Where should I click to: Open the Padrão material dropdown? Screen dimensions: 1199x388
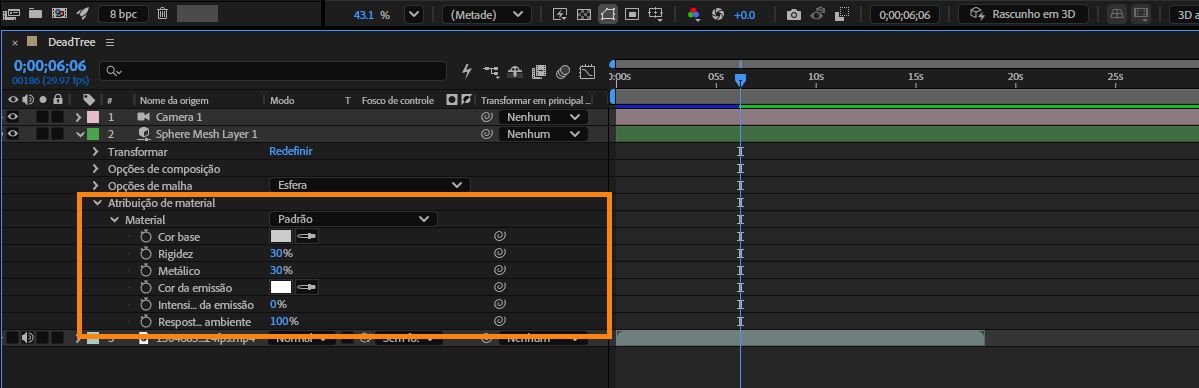[x=353, y=219]
